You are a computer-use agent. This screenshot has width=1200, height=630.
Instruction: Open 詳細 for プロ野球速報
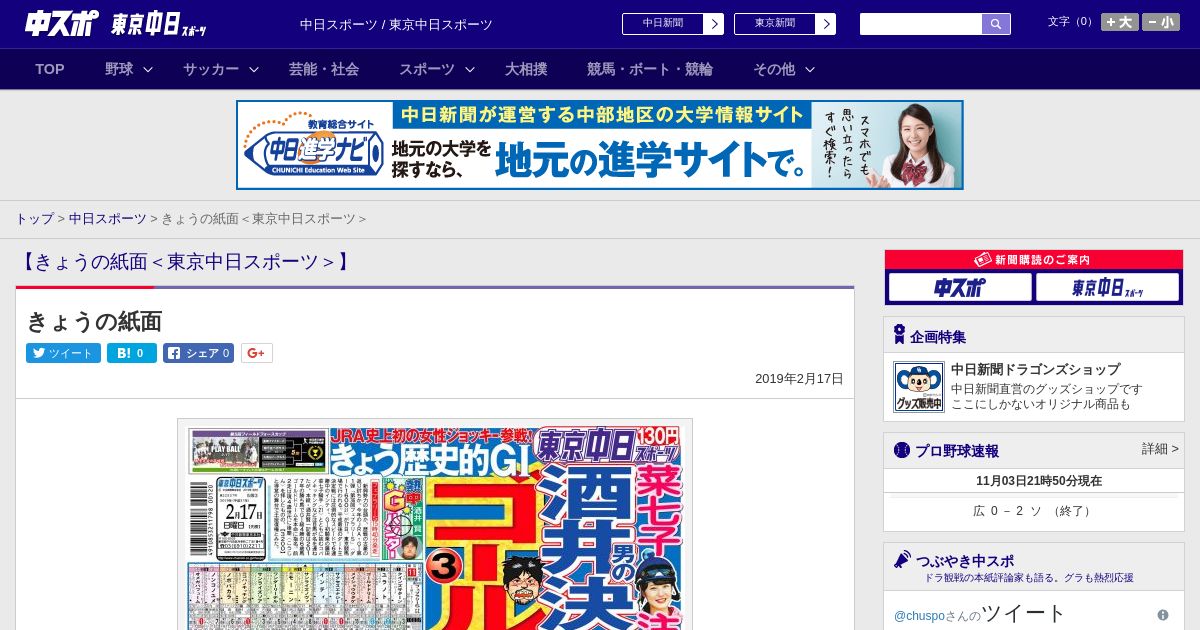coord(1160,449)
